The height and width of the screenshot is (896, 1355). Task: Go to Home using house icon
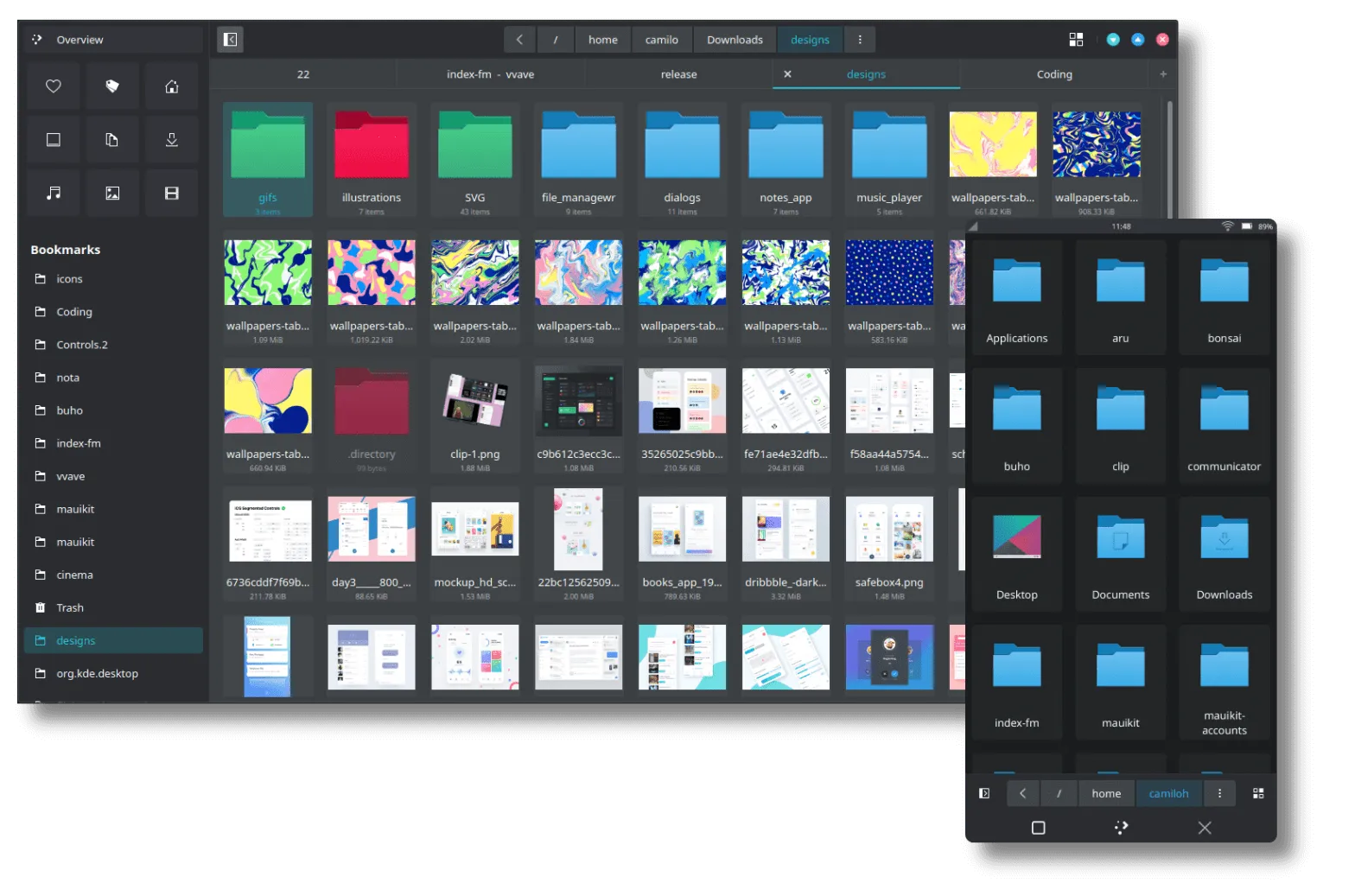click(x=172, y=86)
